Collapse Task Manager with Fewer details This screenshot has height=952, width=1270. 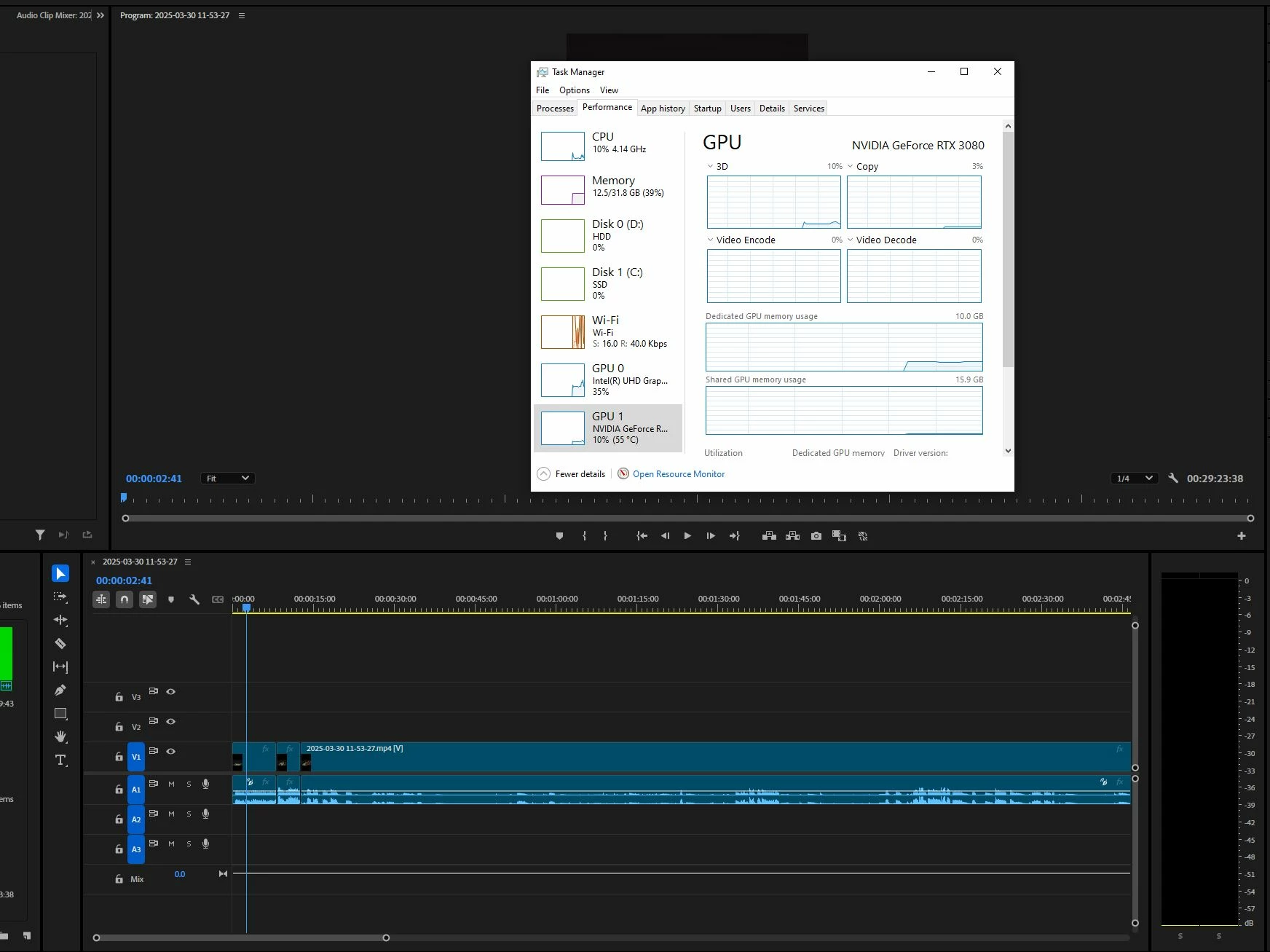pos(572,474)
